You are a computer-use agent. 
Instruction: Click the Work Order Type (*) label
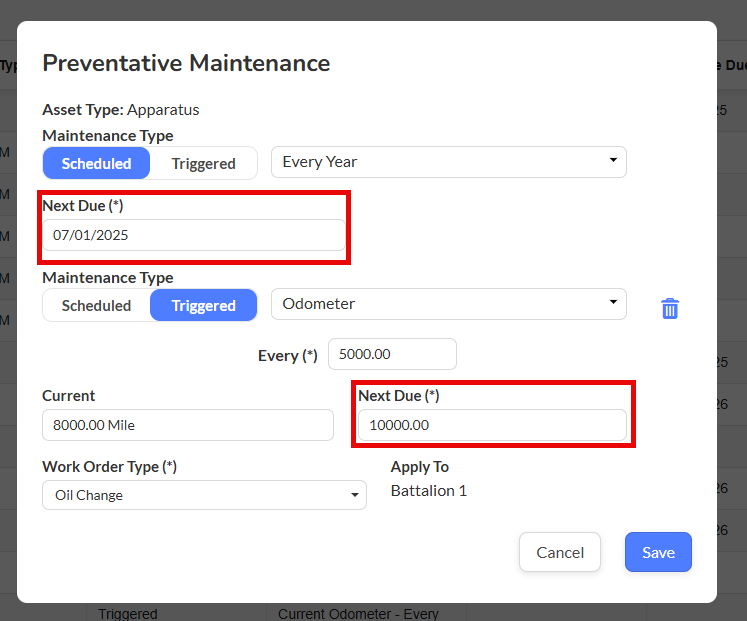109,467
